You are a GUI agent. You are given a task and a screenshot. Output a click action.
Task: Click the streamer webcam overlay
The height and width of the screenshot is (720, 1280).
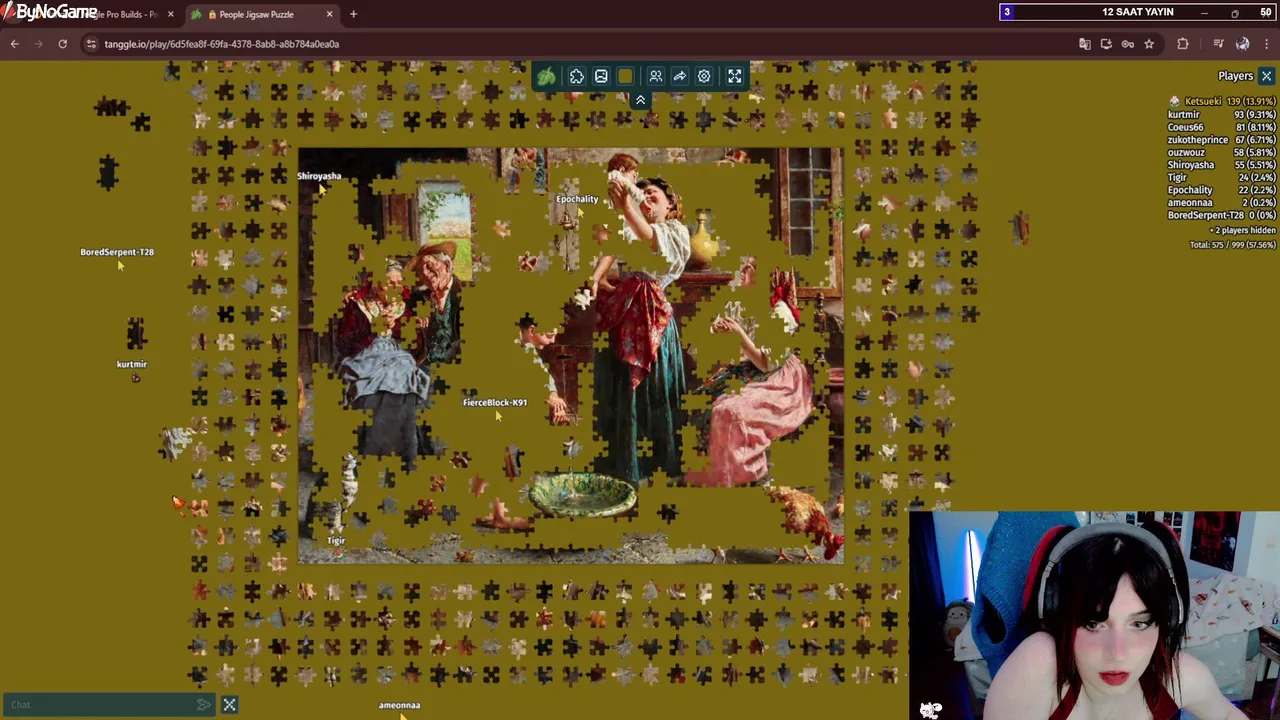click(x=1094, y=616)
